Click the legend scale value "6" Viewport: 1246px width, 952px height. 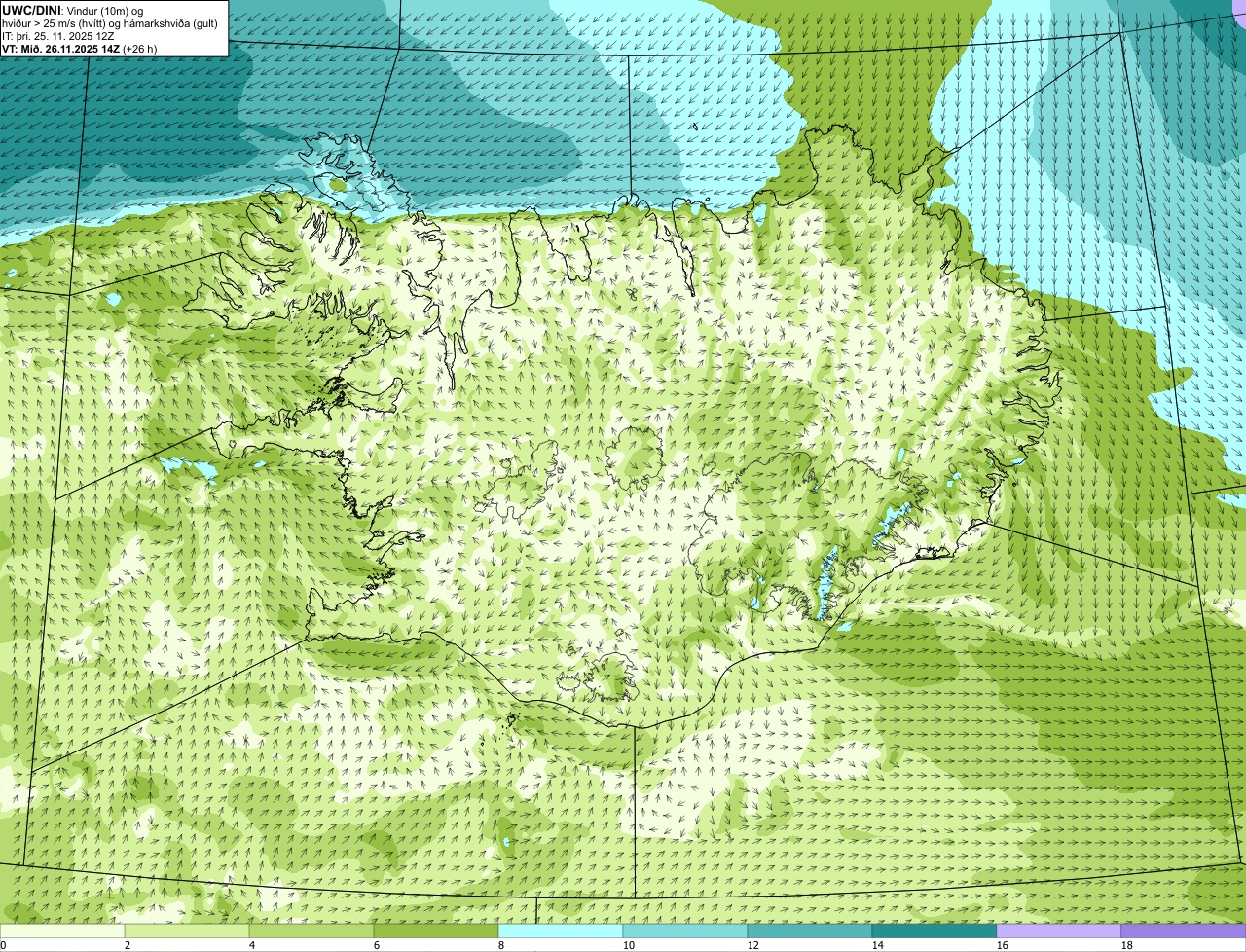pos(377,945)
